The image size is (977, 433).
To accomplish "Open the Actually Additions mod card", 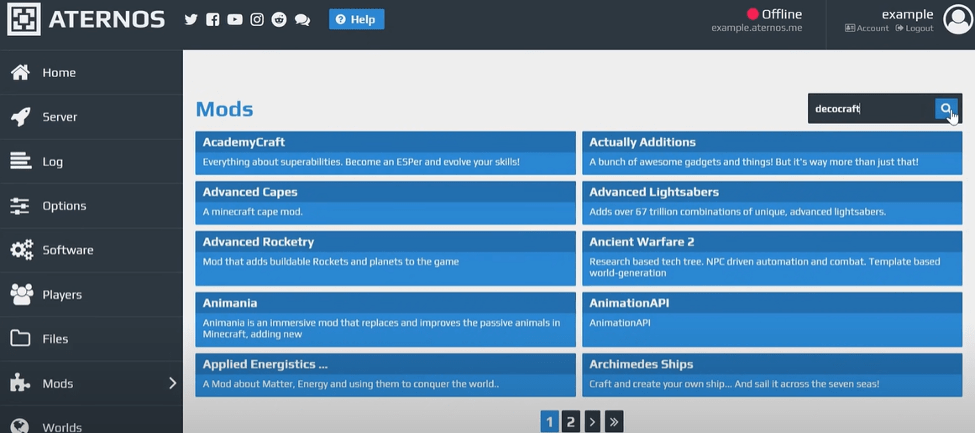I will click(x=772, y=153).
